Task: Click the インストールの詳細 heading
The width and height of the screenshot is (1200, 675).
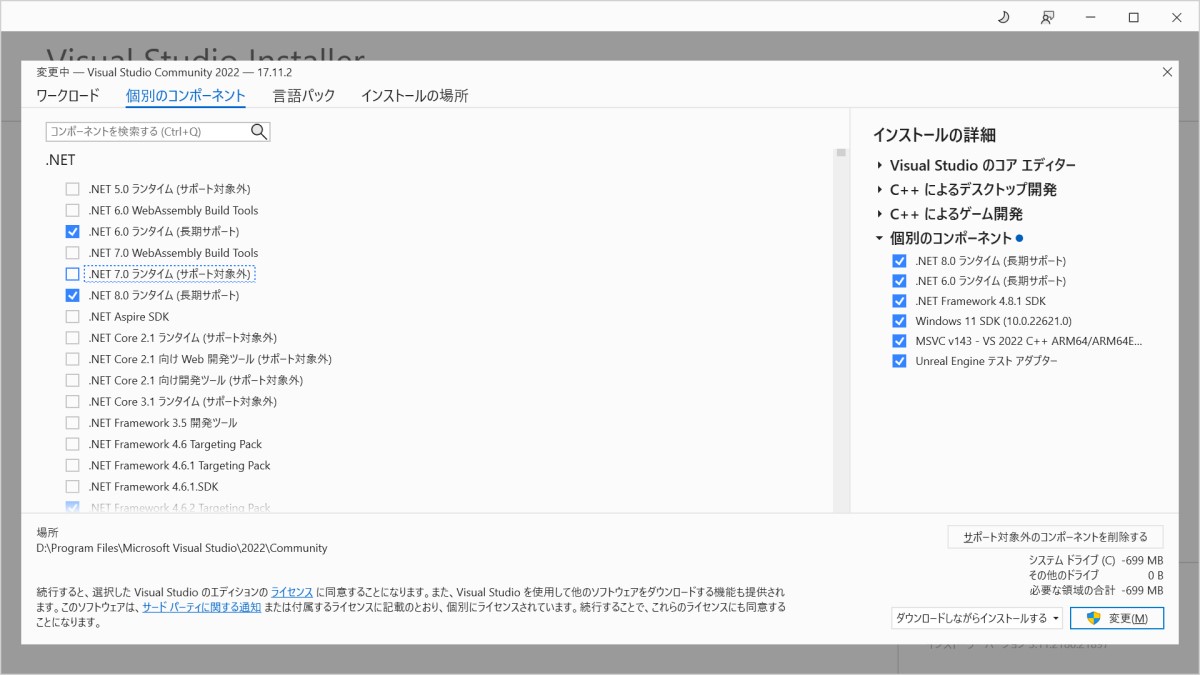Action: click(934, 135)
